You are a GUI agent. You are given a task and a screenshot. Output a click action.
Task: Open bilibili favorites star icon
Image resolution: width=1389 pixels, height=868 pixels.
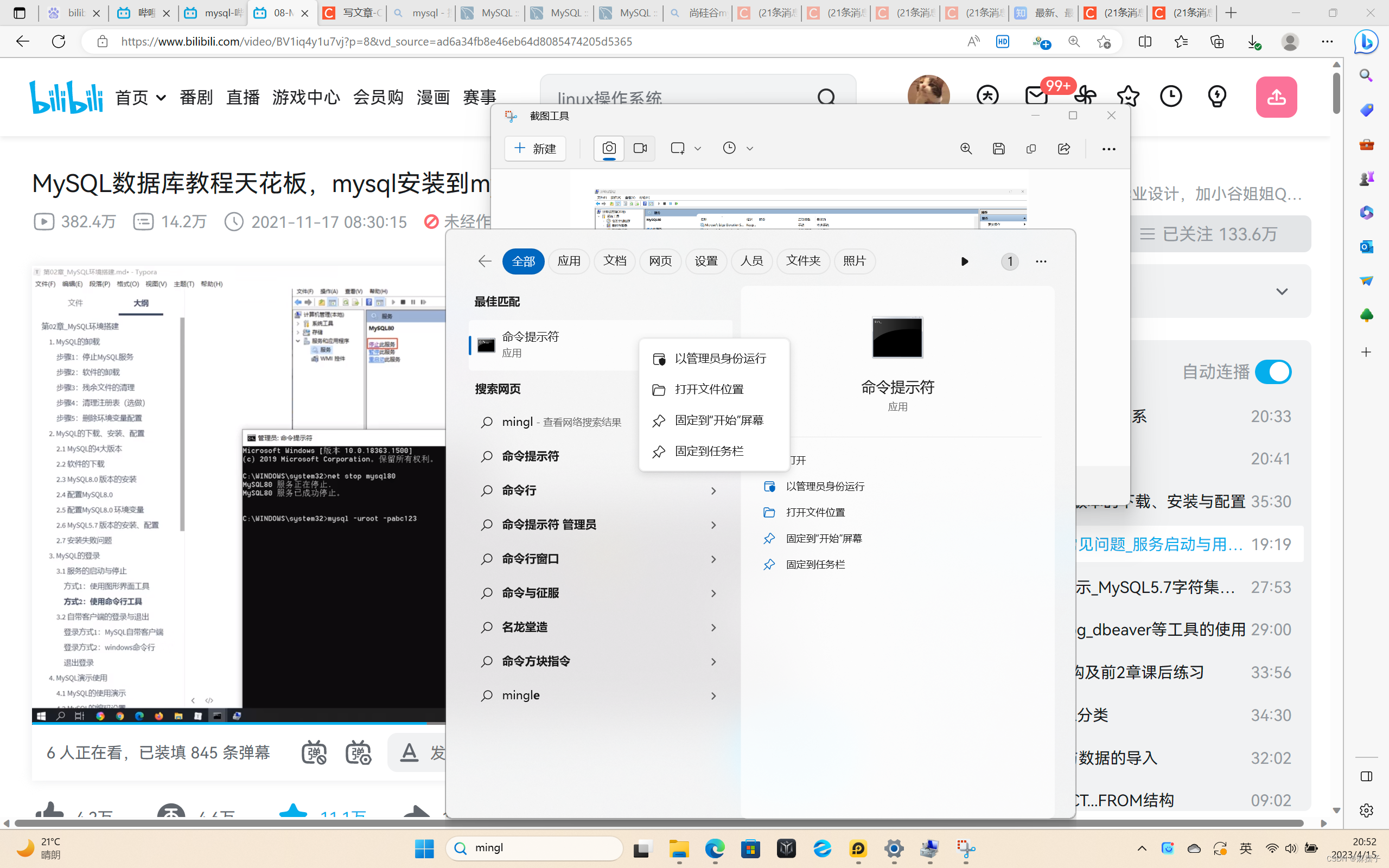(1128, 97)
